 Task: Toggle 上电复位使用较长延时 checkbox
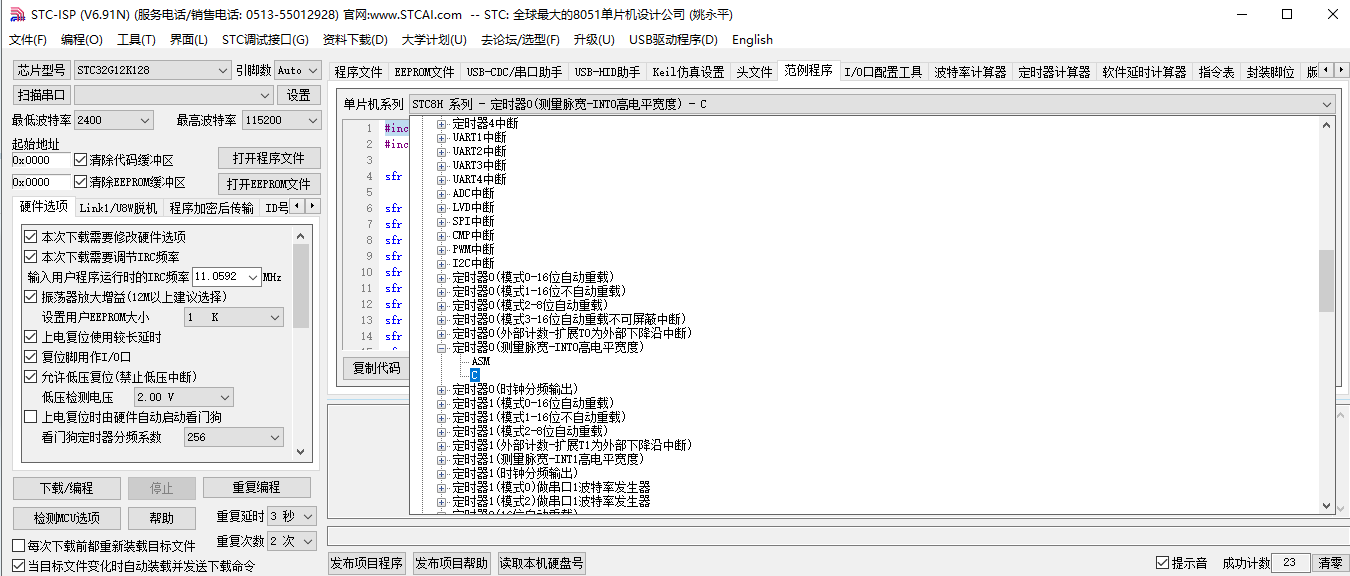point(31,337)
